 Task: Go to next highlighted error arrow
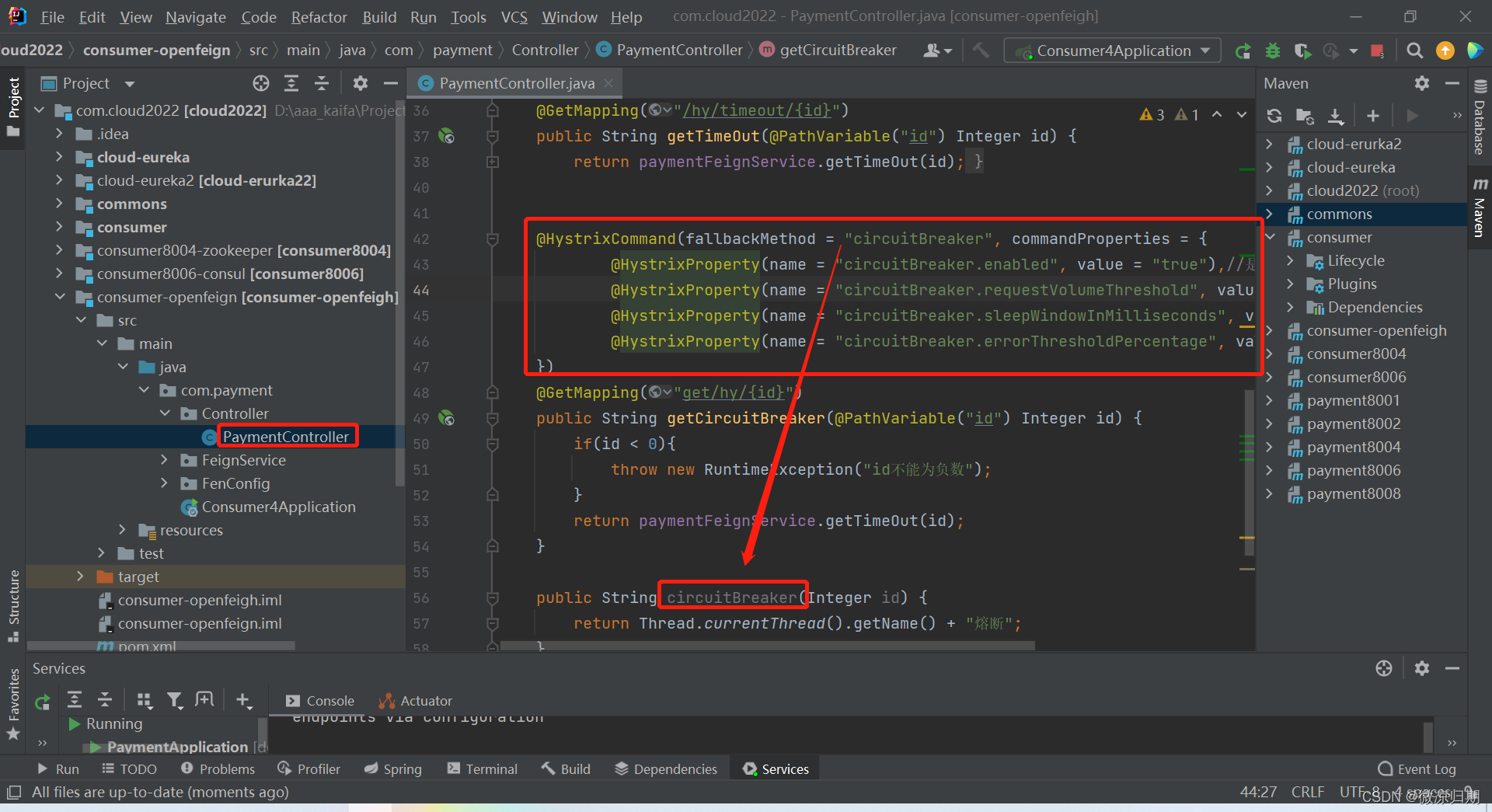tap(1242, 115)
